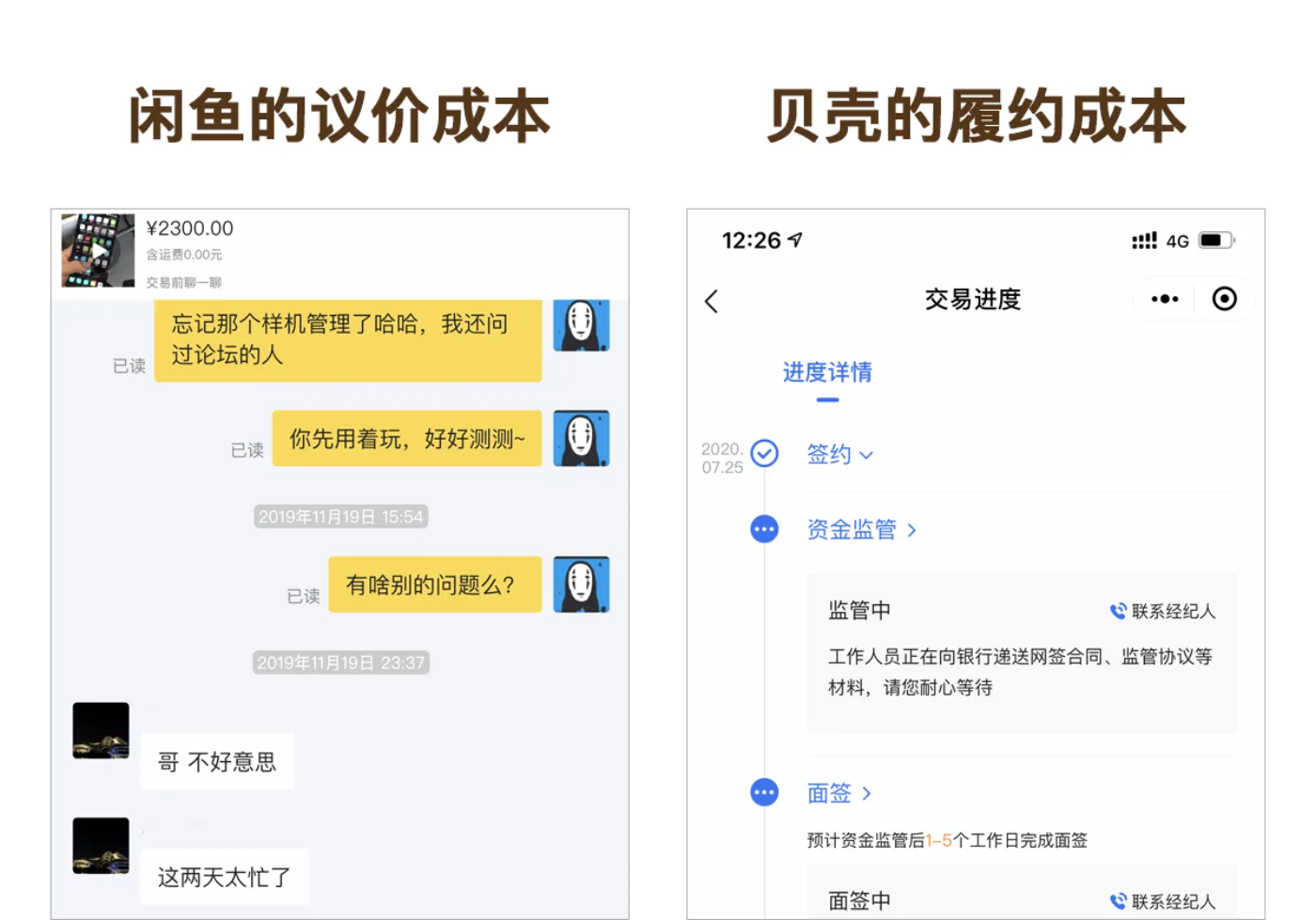Tap the 2019年11月19日 23:37 timestamp
The height and width of the screenshot is (920, 1316).
(x=341, y=663)
